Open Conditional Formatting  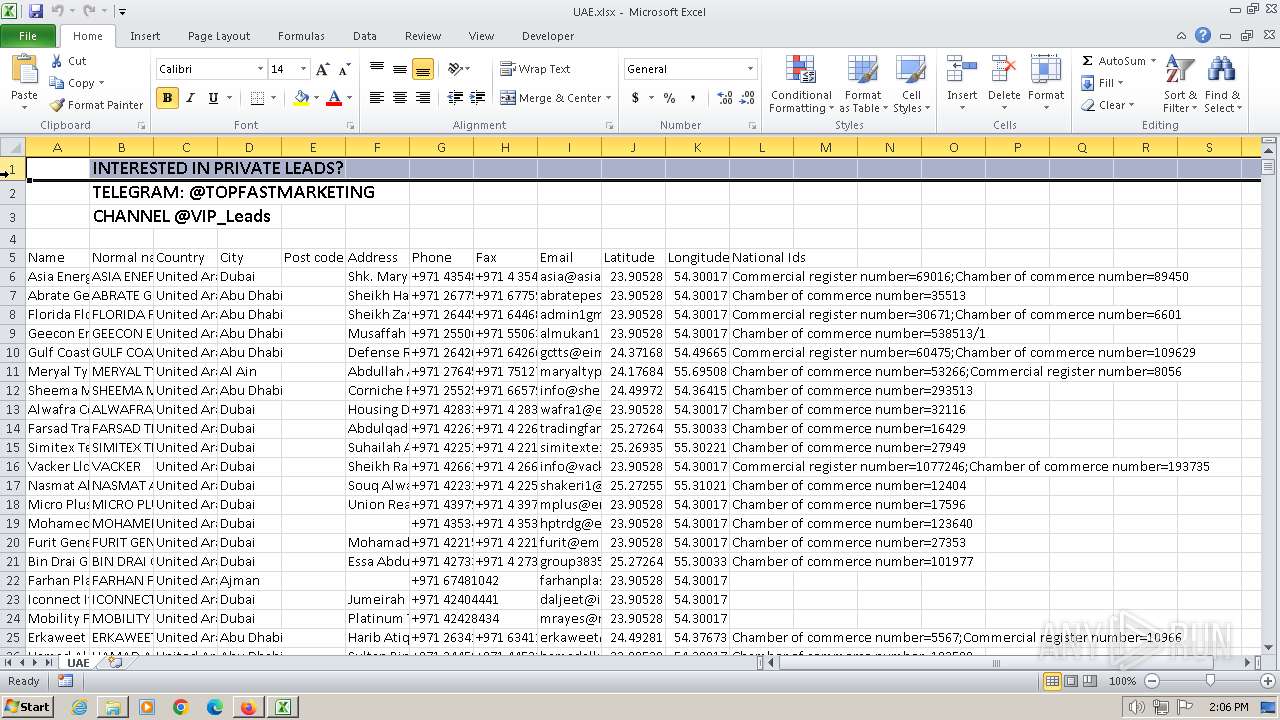tap(801, 86)
